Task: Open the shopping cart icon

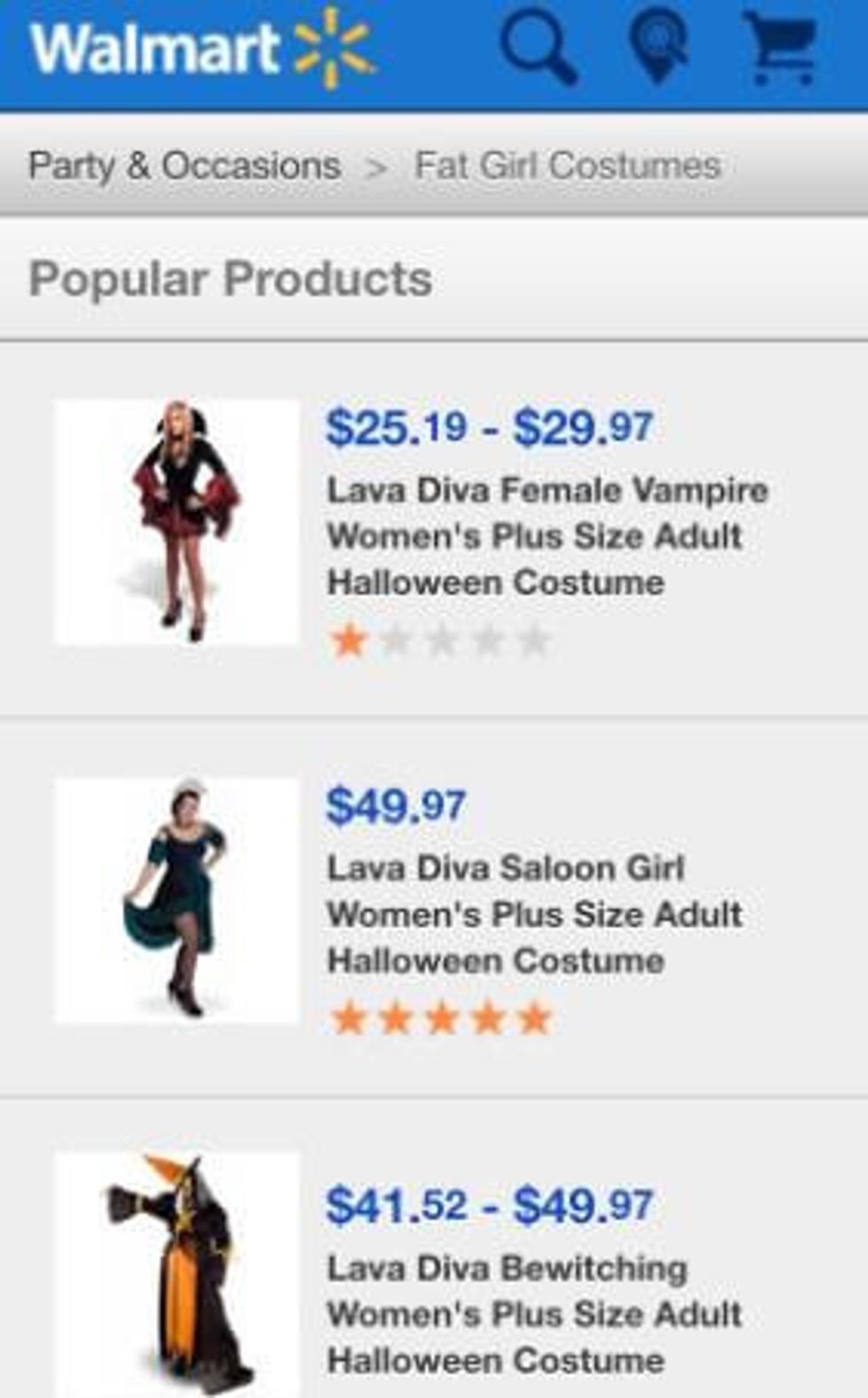Action: [779, 48]
